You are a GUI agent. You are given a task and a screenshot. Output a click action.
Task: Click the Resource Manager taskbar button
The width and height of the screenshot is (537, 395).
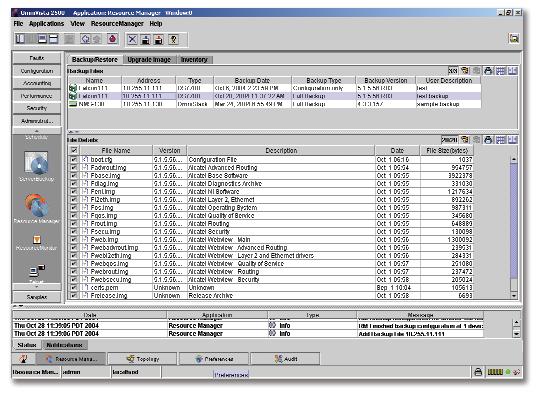click(71, 359)
